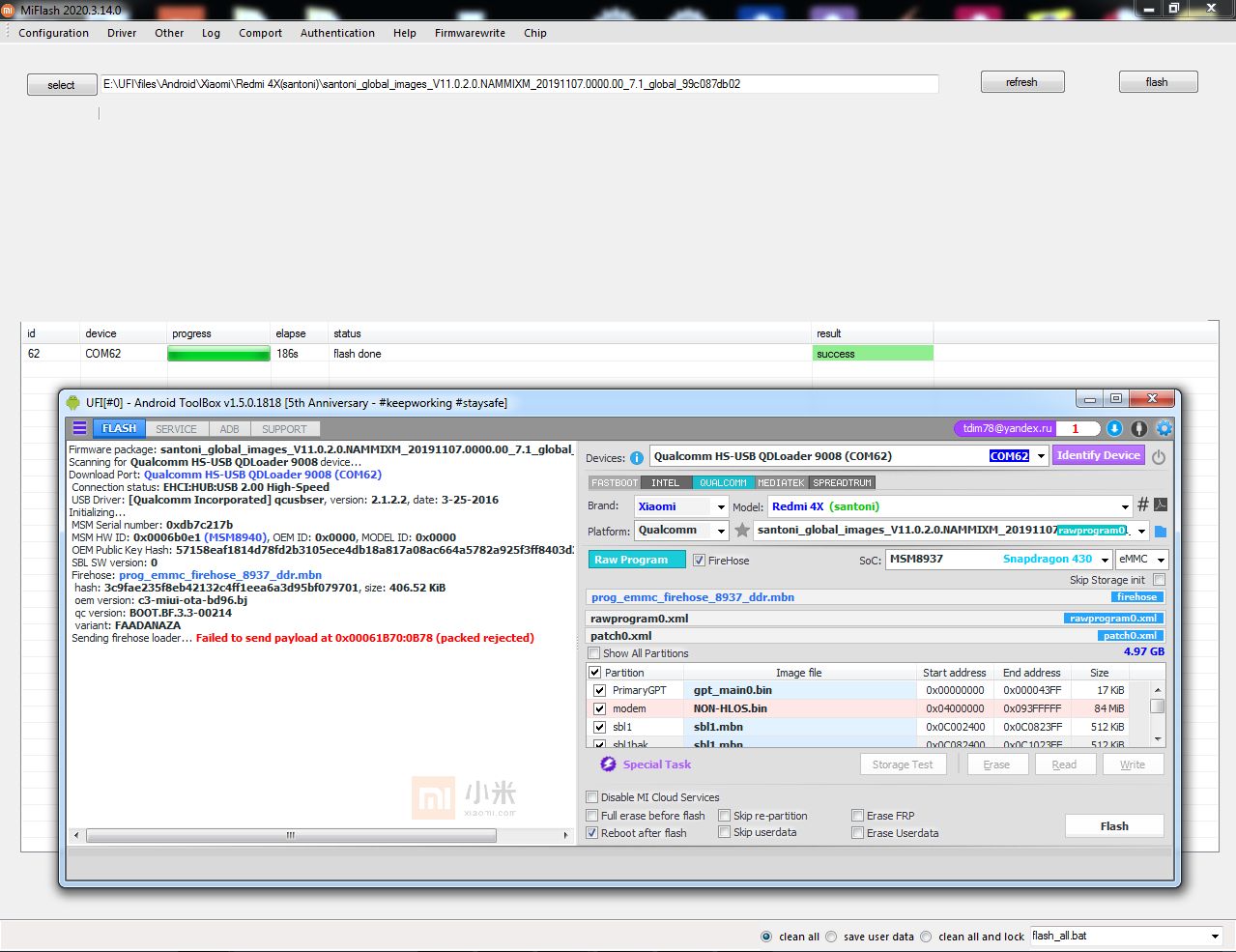Click the tdim78@yandex.ru account badge
1236x952 pixels.
[x=1007, y=428]
